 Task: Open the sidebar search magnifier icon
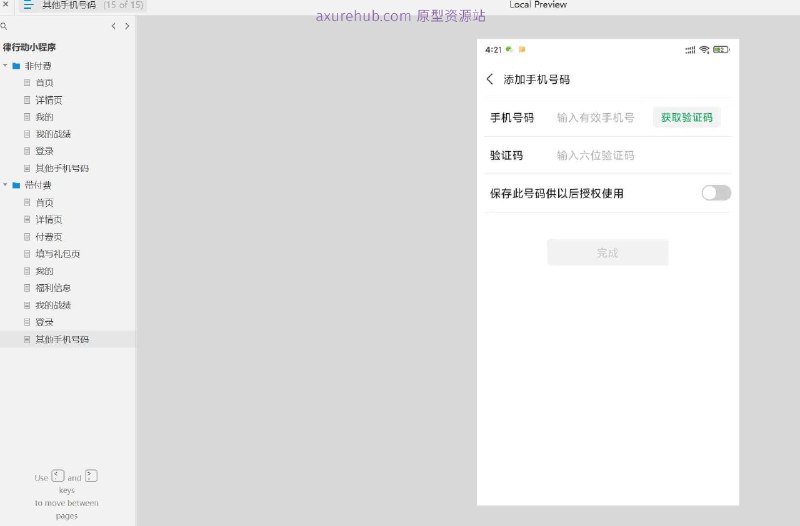click(4, 26)
